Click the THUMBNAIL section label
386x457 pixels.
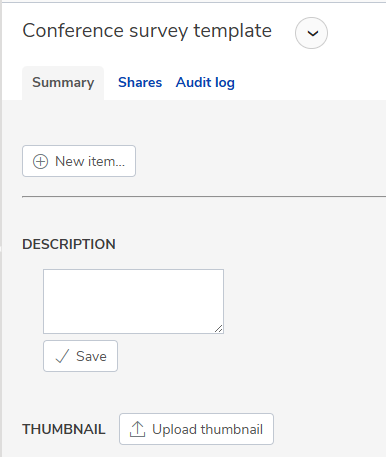click(64, 429)
